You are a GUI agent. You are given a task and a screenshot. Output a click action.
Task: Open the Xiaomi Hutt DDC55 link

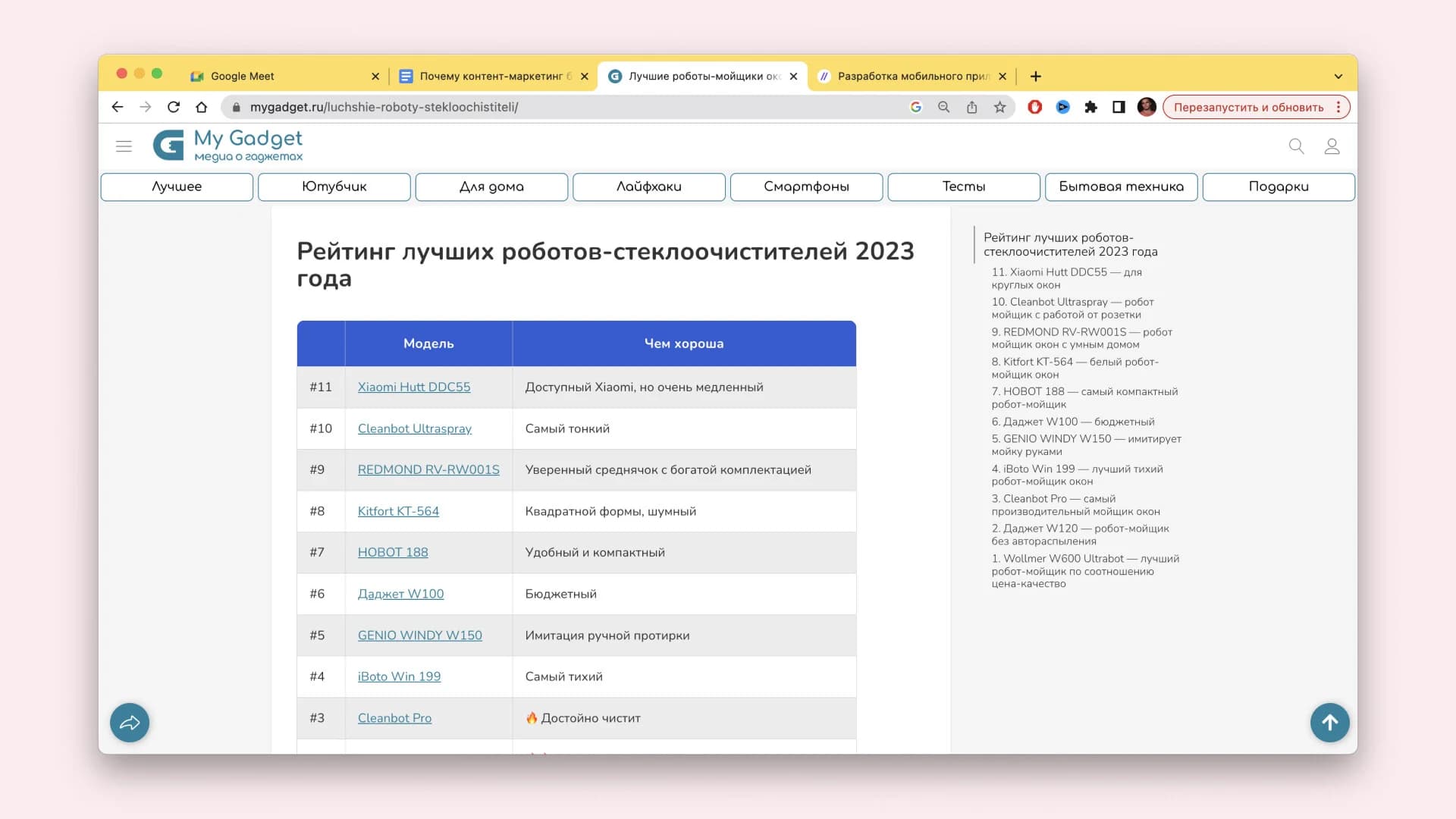click(x=414, y=387)
